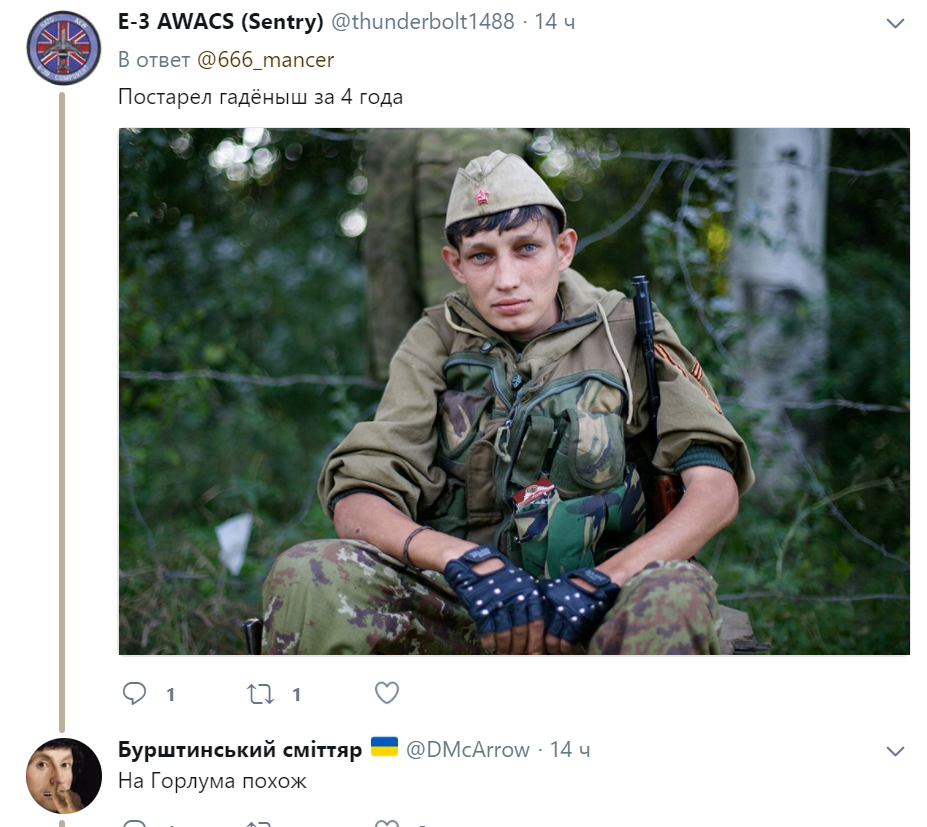Open the E-3 AWACS (Sentry) display name
The image size is (927, 827).
[221, 22]
